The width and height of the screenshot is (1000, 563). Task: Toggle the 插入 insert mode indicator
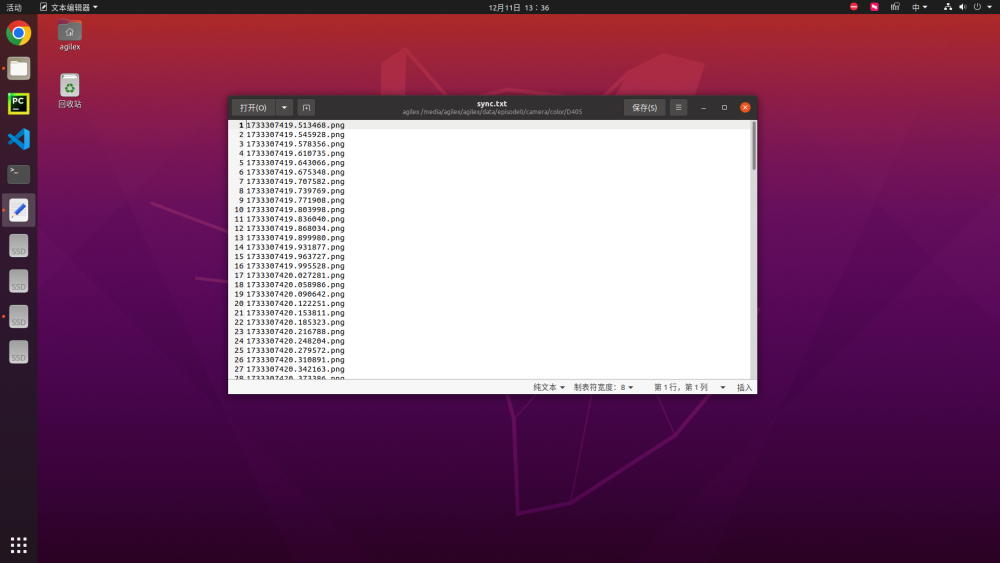pos(744,387)
